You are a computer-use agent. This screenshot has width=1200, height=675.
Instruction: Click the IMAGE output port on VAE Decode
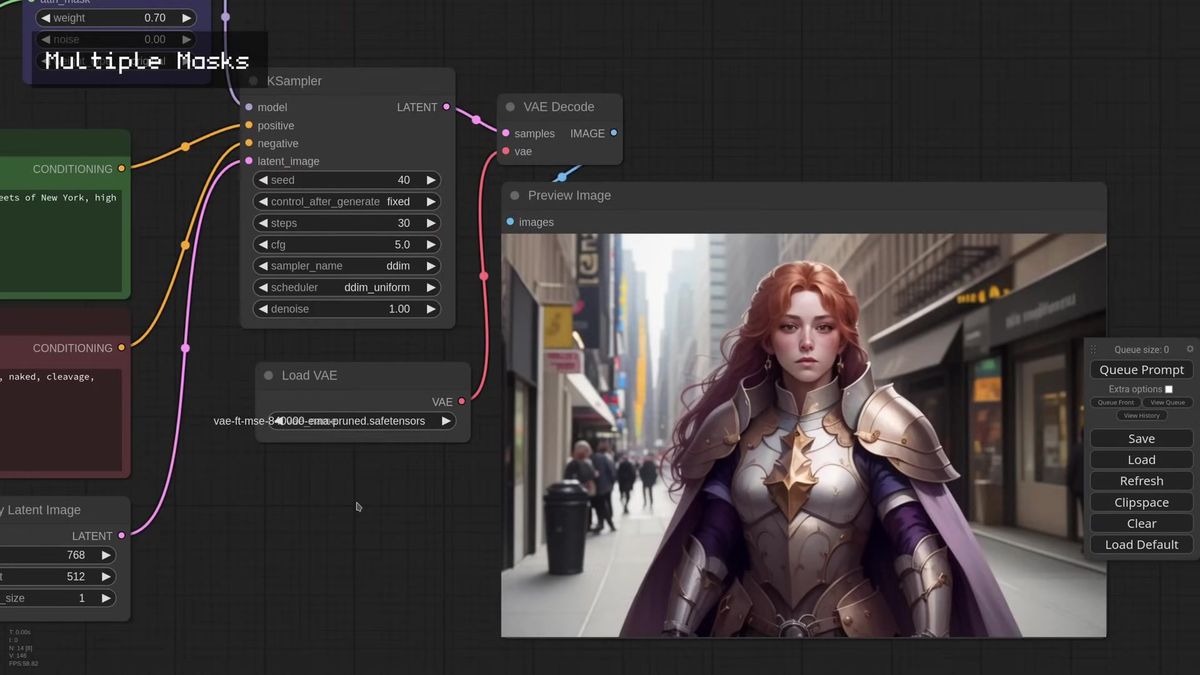pyautogui.click(x=614, y=133)
